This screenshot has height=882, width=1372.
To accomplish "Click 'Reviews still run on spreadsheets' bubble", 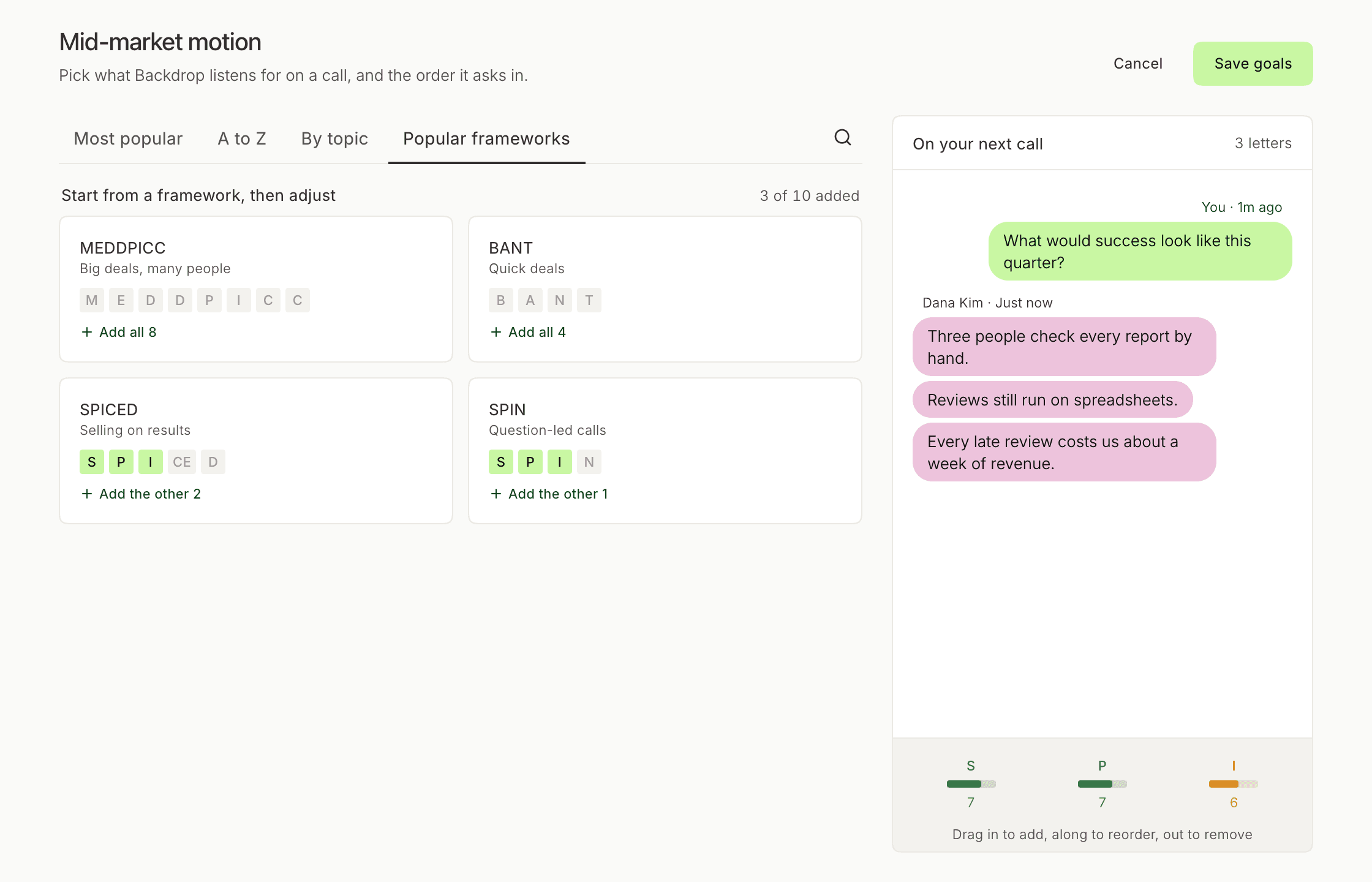I will (x=1052, y=399).
